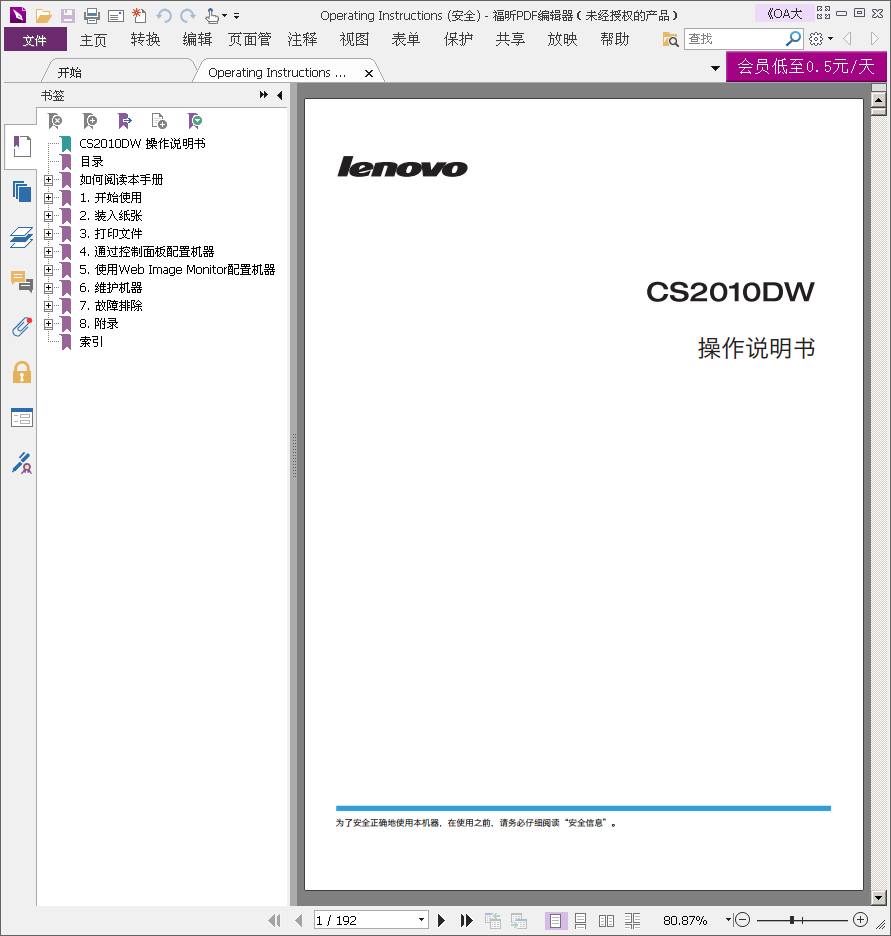Select single page view mode
The image size is (891, 936).
coord(555,920)
